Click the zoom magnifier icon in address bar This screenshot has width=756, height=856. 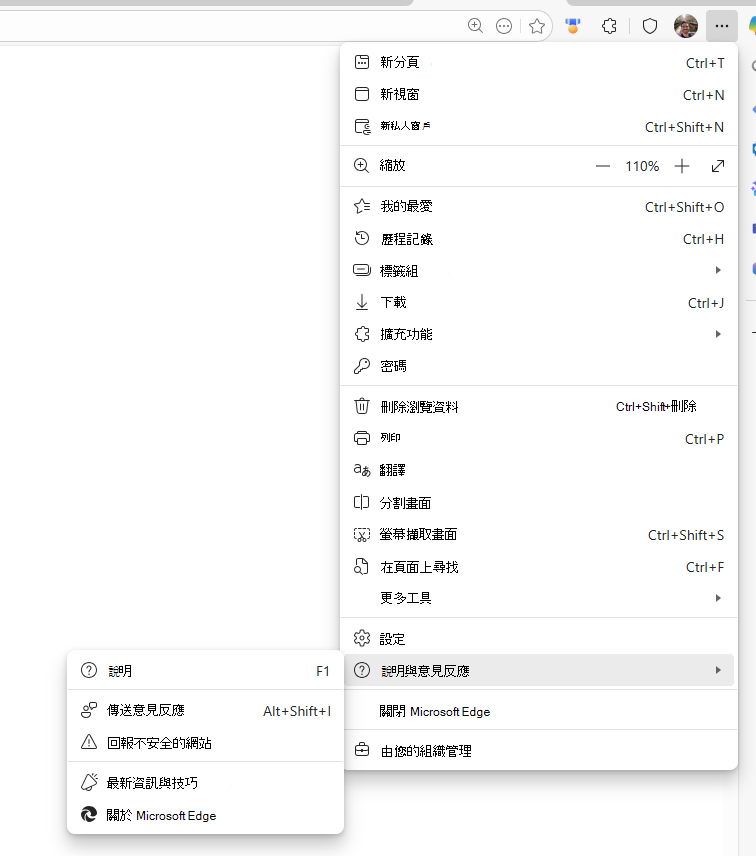point(475,26)
